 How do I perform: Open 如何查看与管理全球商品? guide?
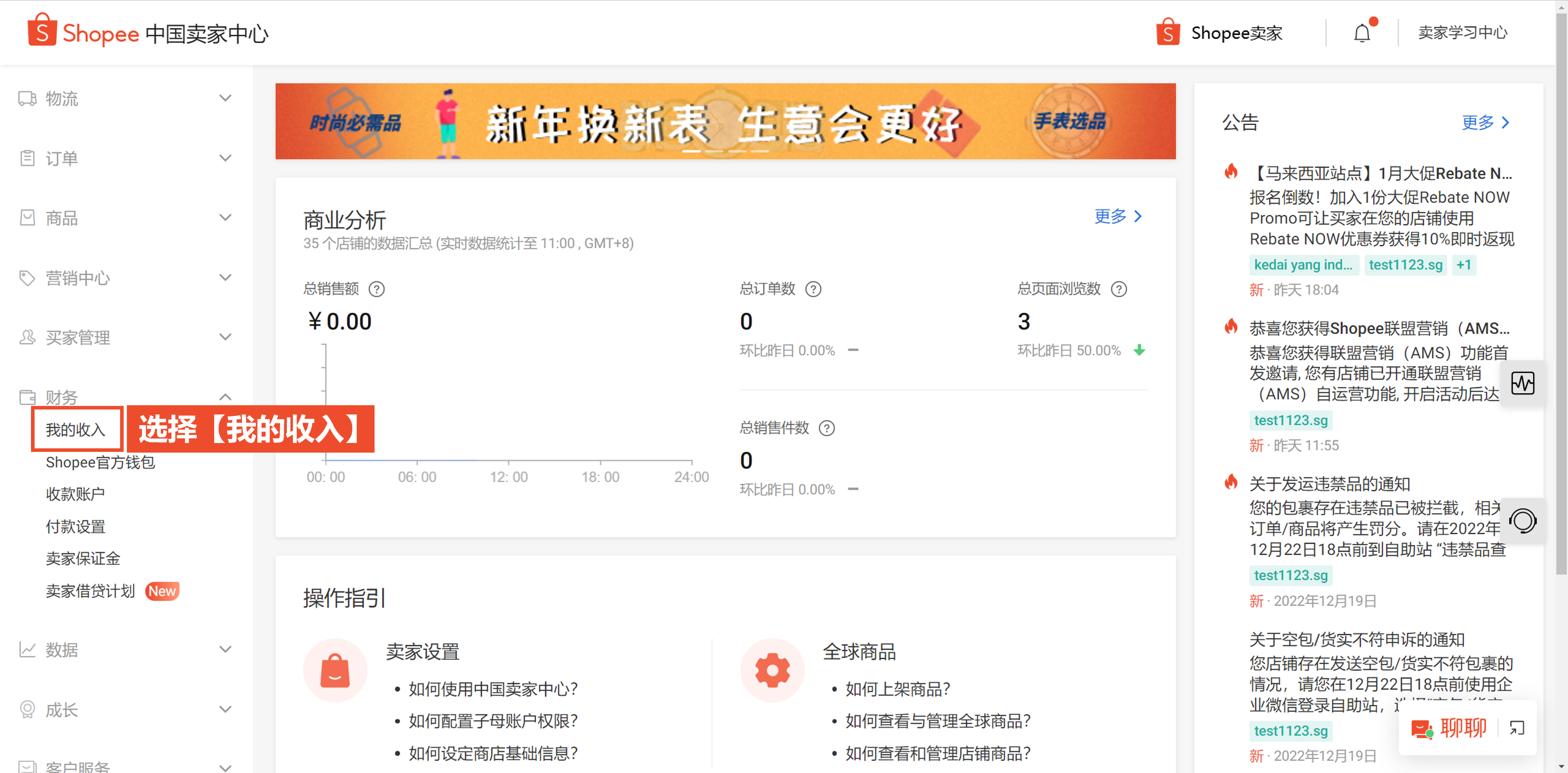[x=938, y=721]
